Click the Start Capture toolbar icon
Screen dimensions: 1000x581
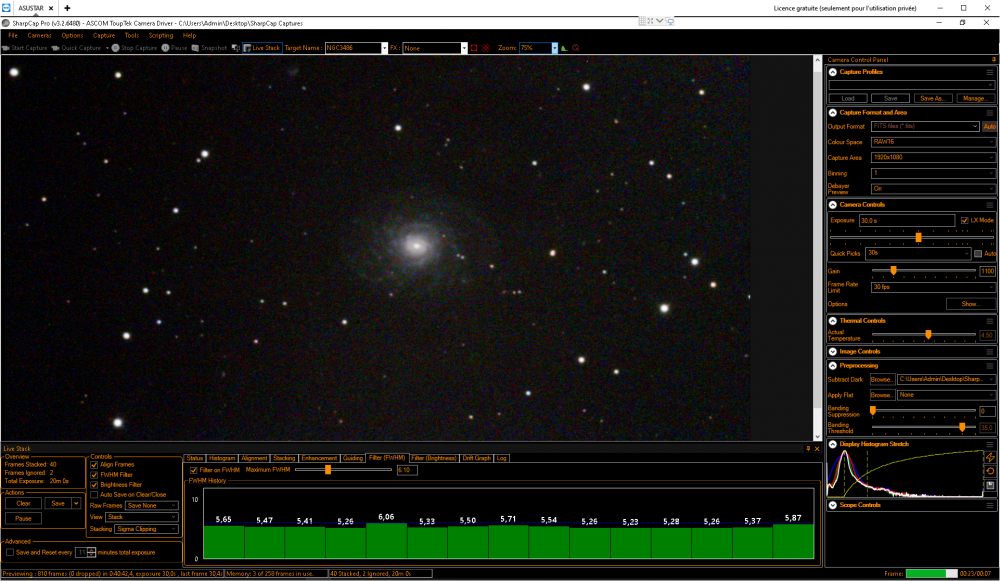point(6,48)
